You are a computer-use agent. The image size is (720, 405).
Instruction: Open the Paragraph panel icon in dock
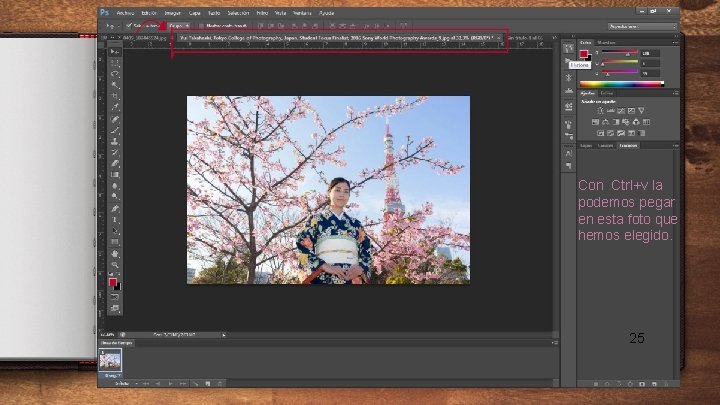[568, 166]
